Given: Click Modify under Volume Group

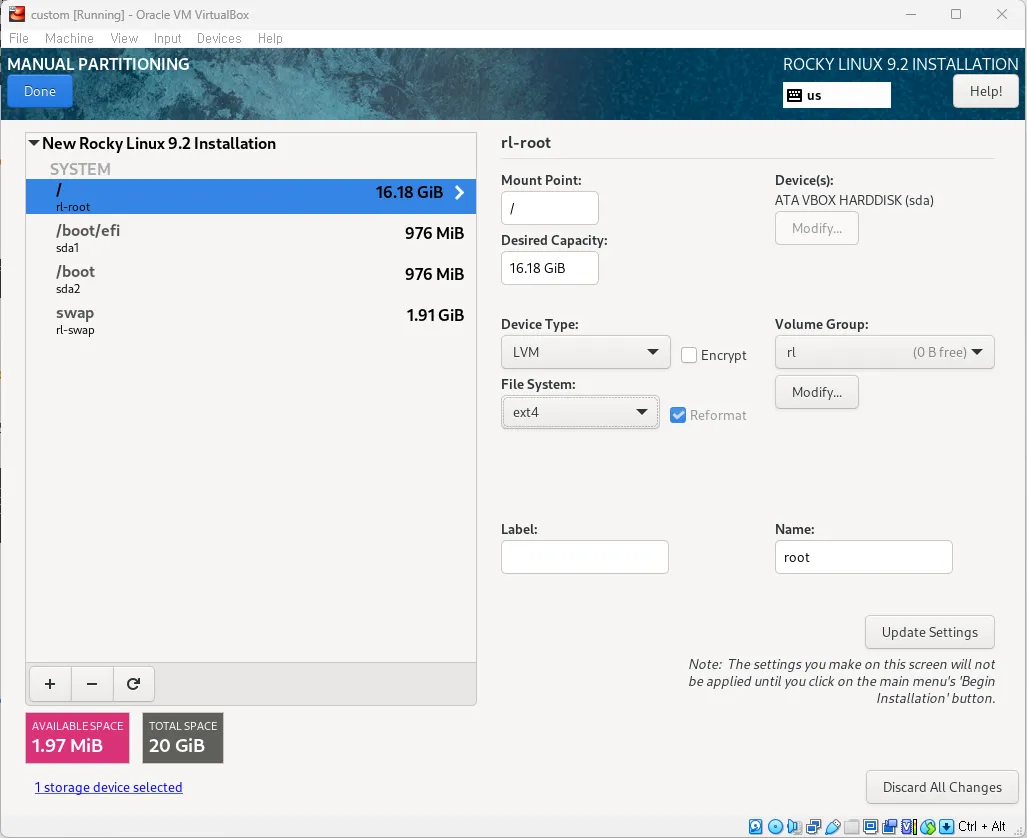Looking at the screenshot, I should click(x=816, y=392).
